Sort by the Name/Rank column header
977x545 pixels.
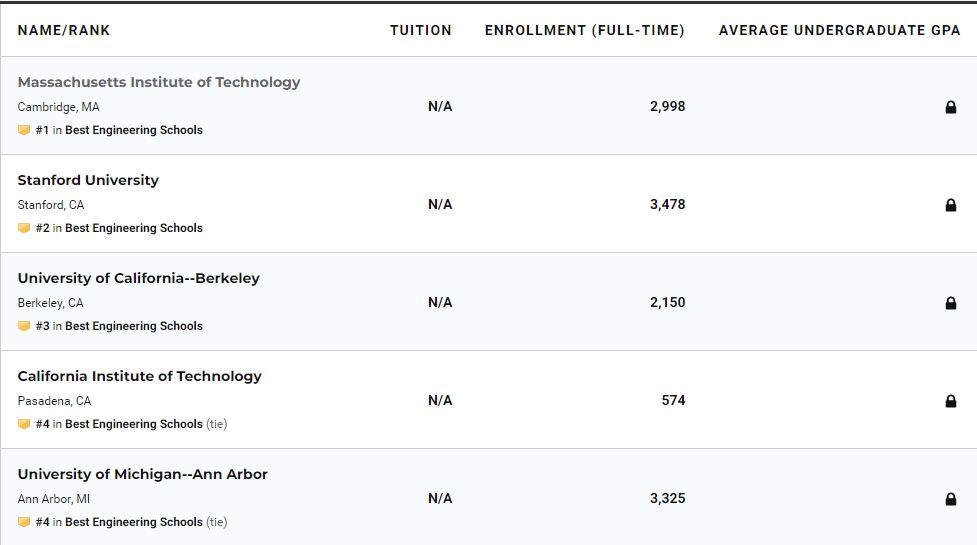pos(64,30)
